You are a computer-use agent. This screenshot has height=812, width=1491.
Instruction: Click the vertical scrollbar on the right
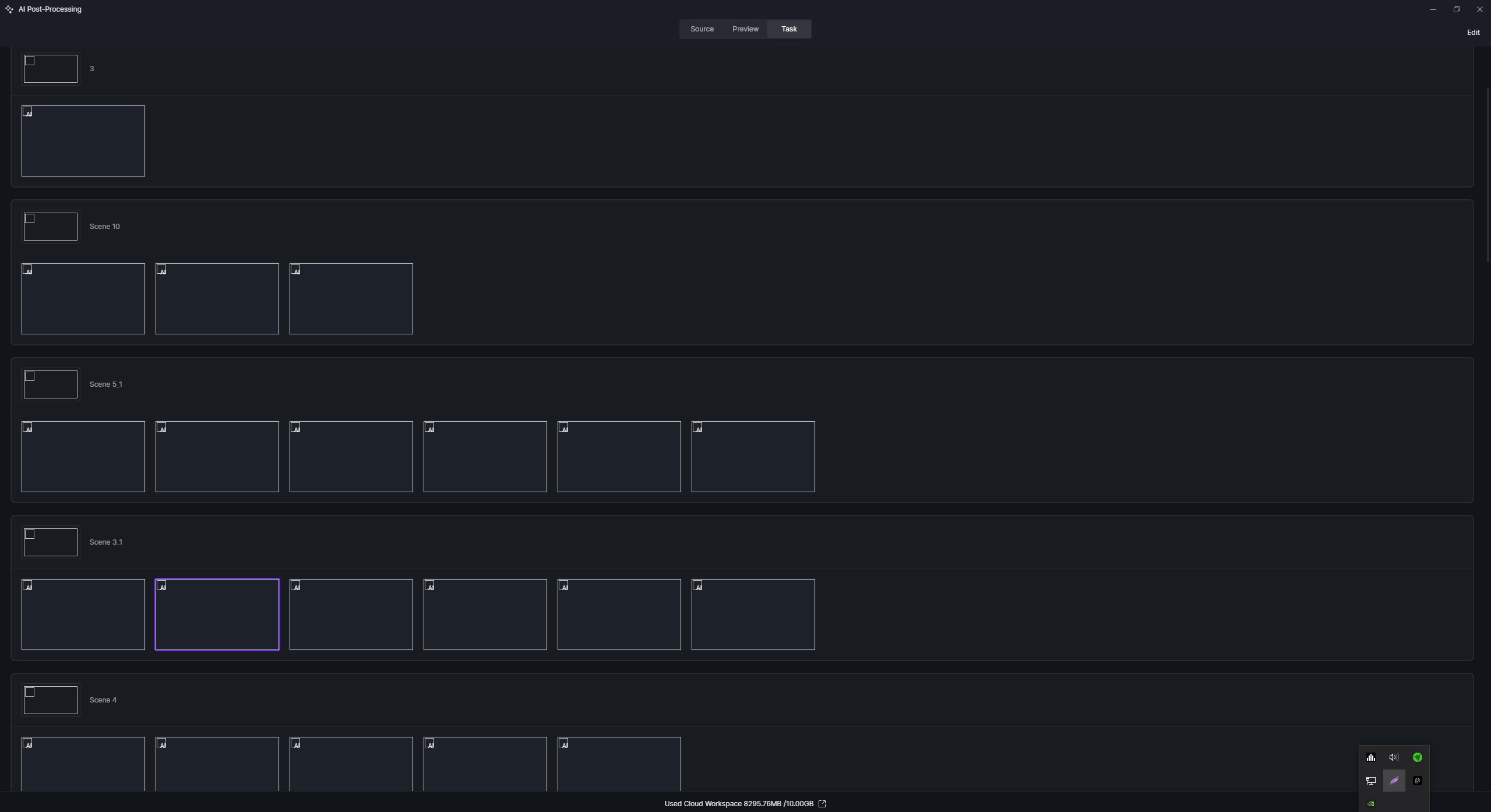1488,175
